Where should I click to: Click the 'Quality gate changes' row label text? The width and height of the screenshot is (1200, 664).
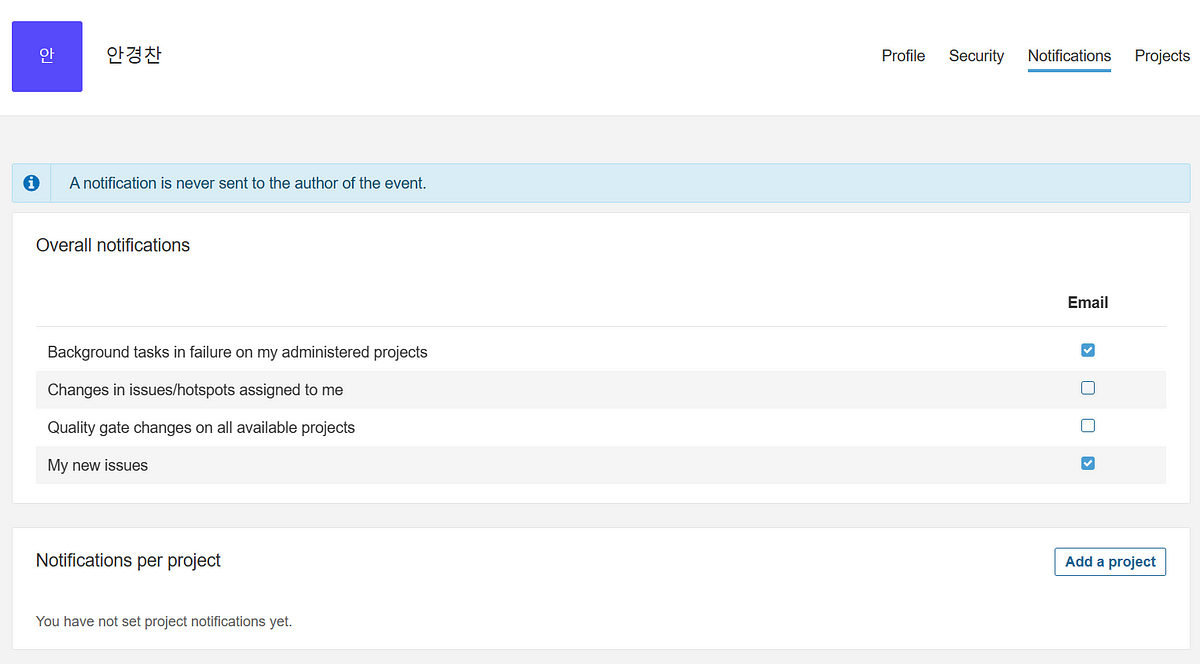point(201,427)
